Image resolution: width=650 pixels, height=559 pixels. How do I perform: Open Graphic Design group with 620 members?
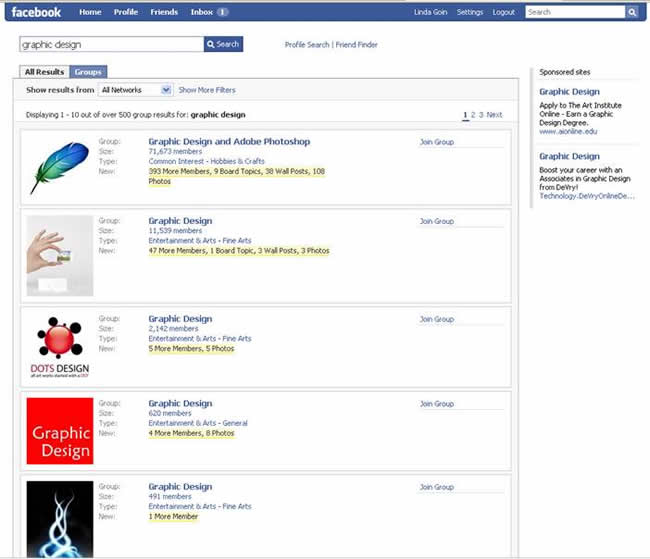[180, 403]
